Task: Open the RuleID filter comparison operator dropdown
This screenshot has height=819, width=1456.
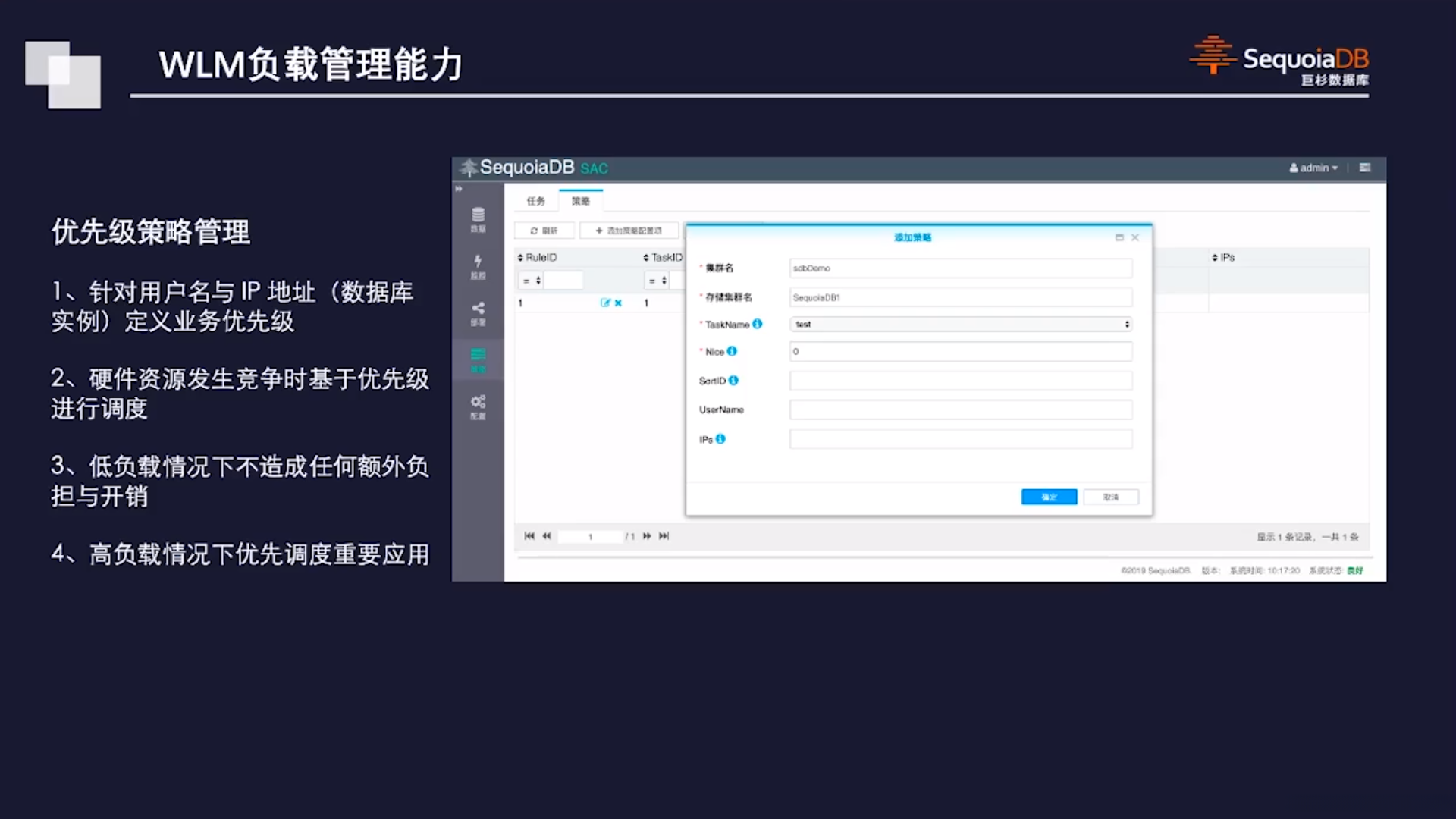Action: 531,280
